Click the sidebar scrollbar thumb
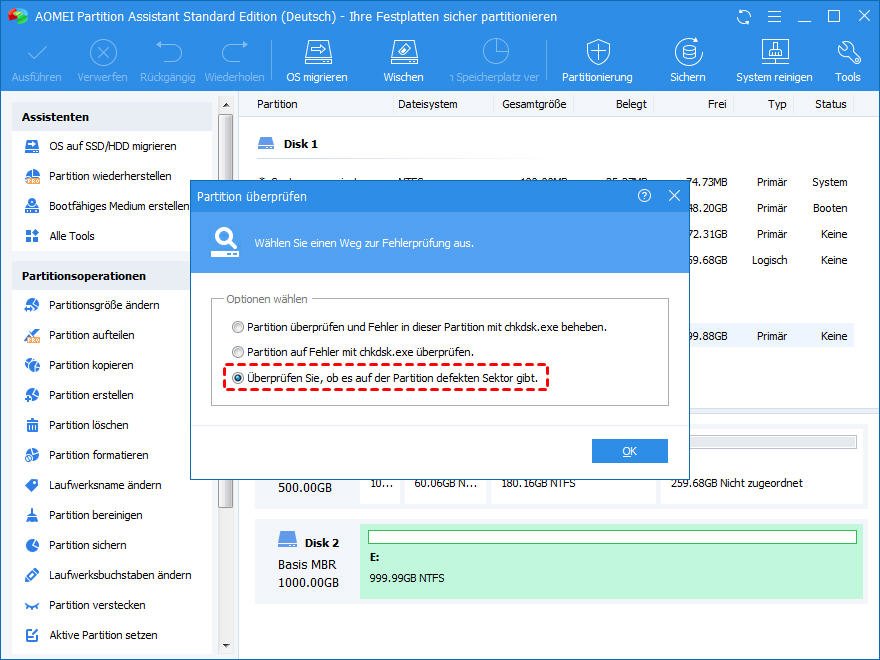This screenshot has height=660, width=880. point(226,311)
